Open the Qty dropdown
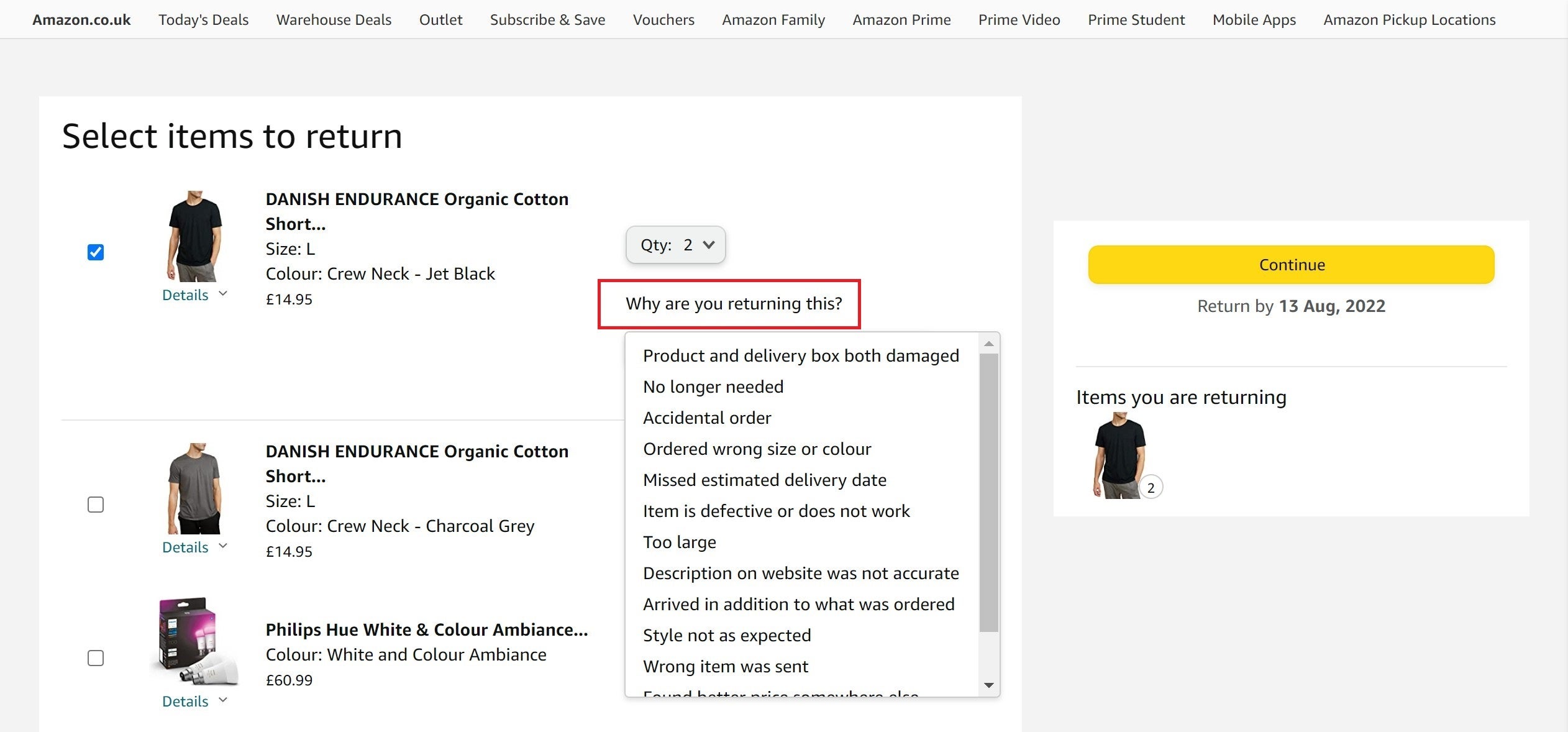The width and height of the screenshot is (1568, 732). (675, 244)
